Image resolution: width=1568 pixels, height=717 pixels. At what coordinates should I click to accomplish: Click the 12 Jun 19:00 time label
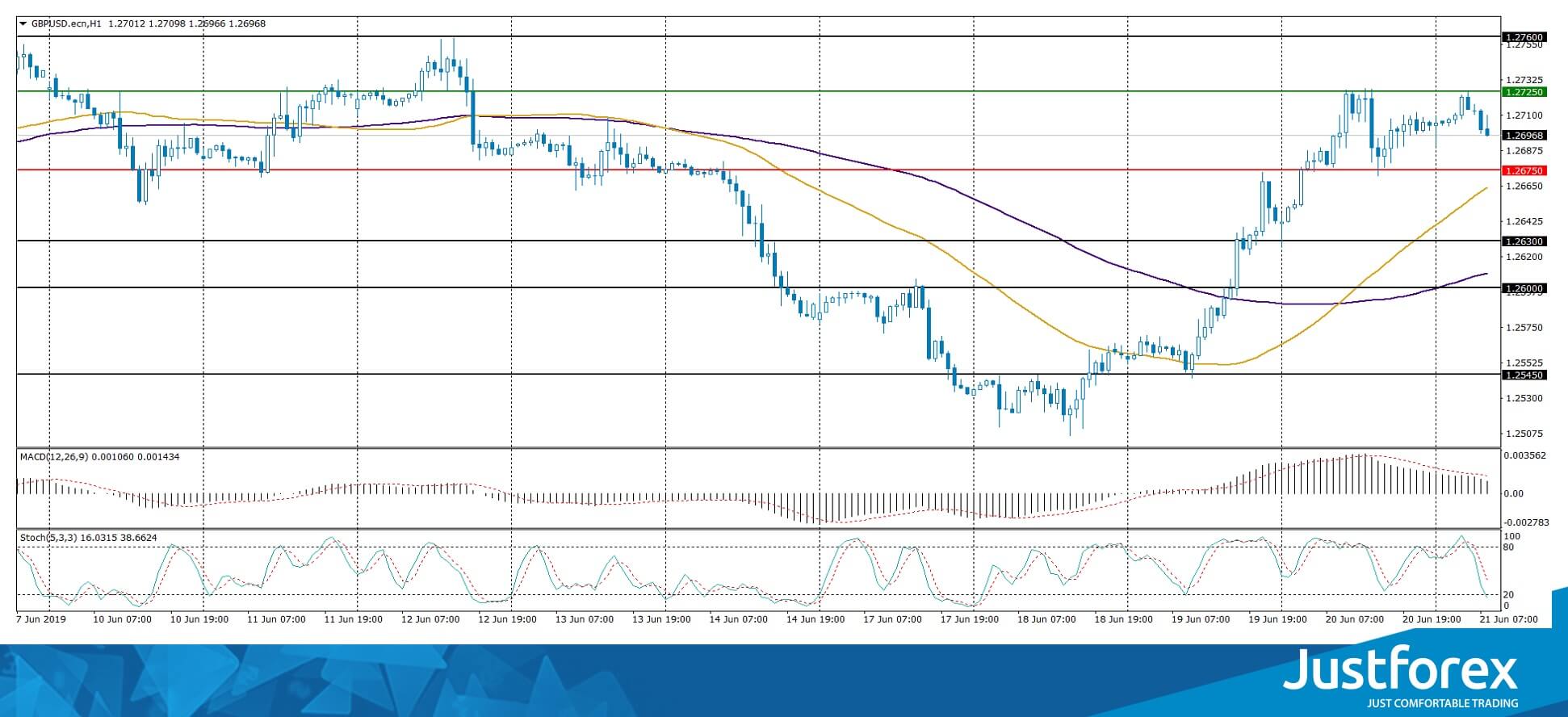[507, 619]
